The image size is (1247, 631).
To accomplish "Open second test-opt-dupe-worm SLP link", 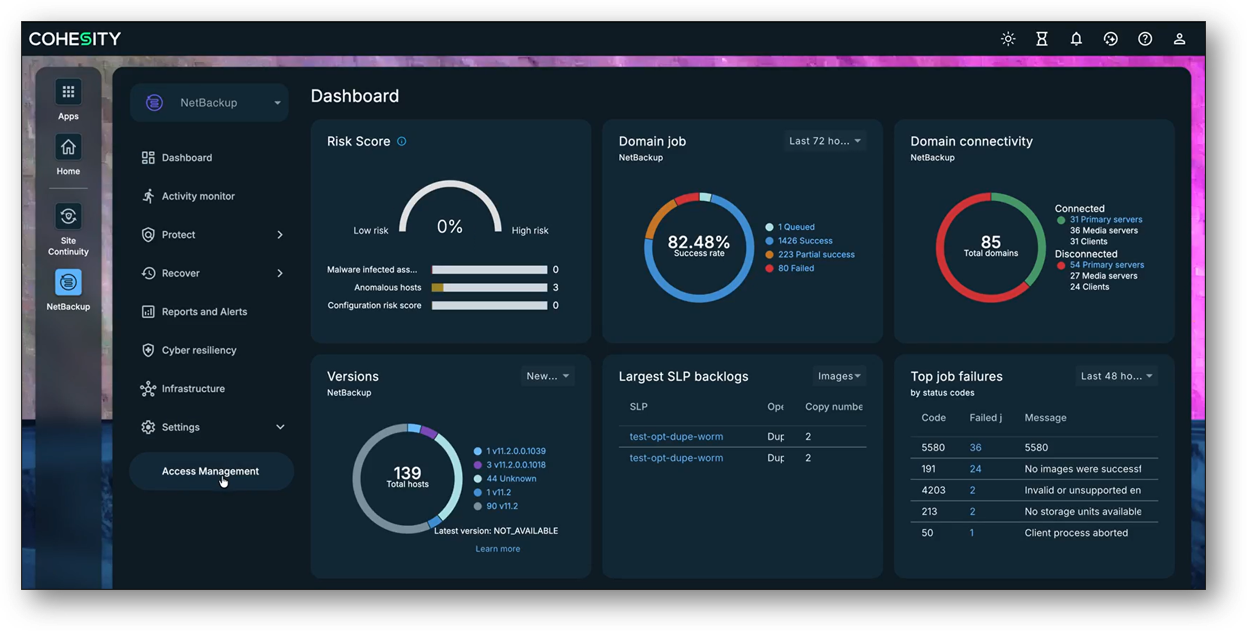I will pos(676,458).
